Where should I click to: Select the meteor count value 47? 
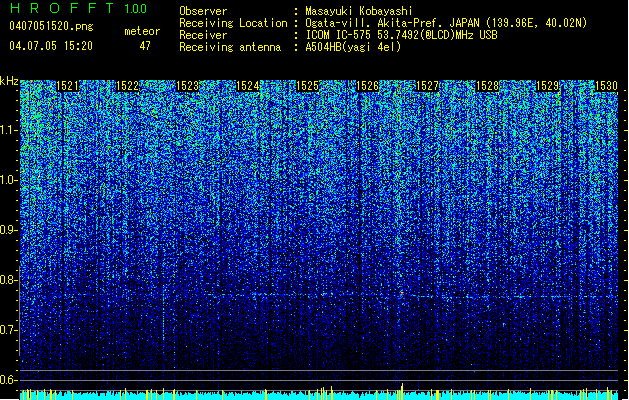coord(145,46)
